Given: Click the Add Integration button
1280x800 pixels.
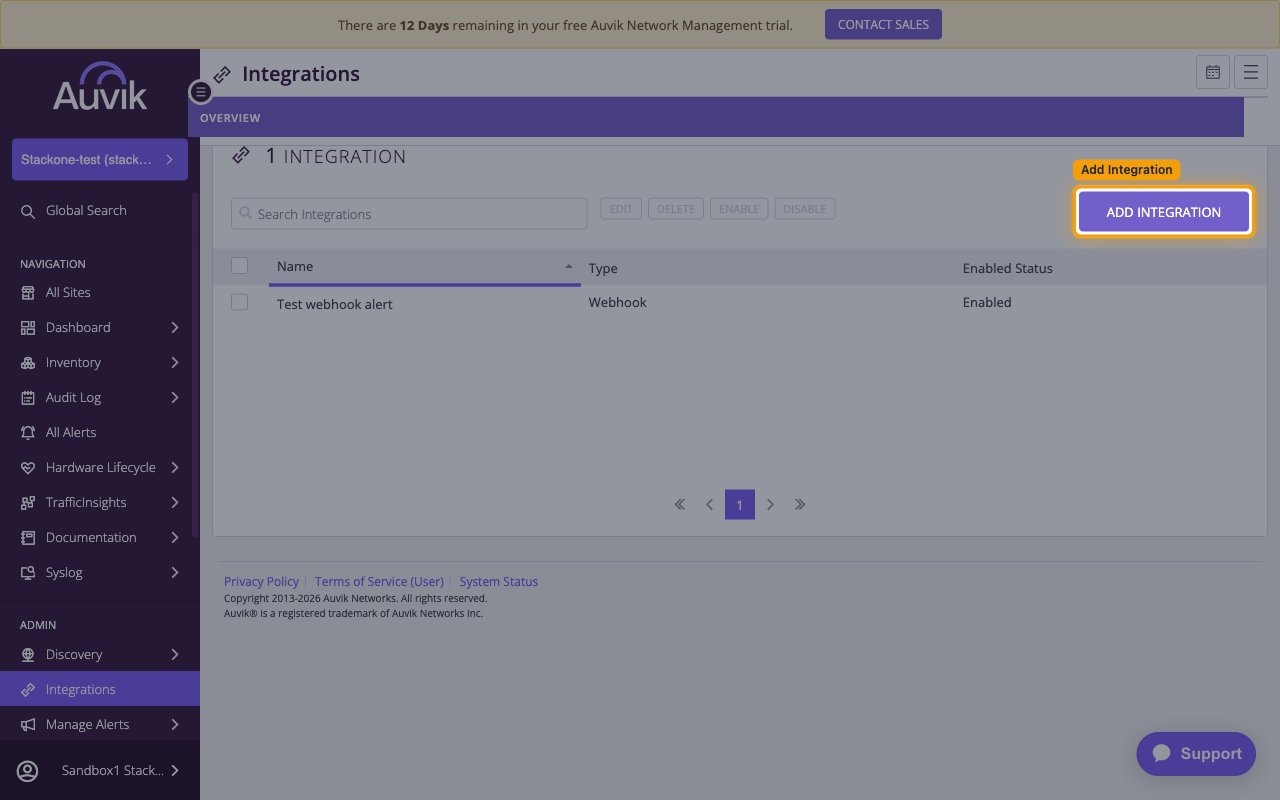Looking at the screenshot, I should point(1164,212).
